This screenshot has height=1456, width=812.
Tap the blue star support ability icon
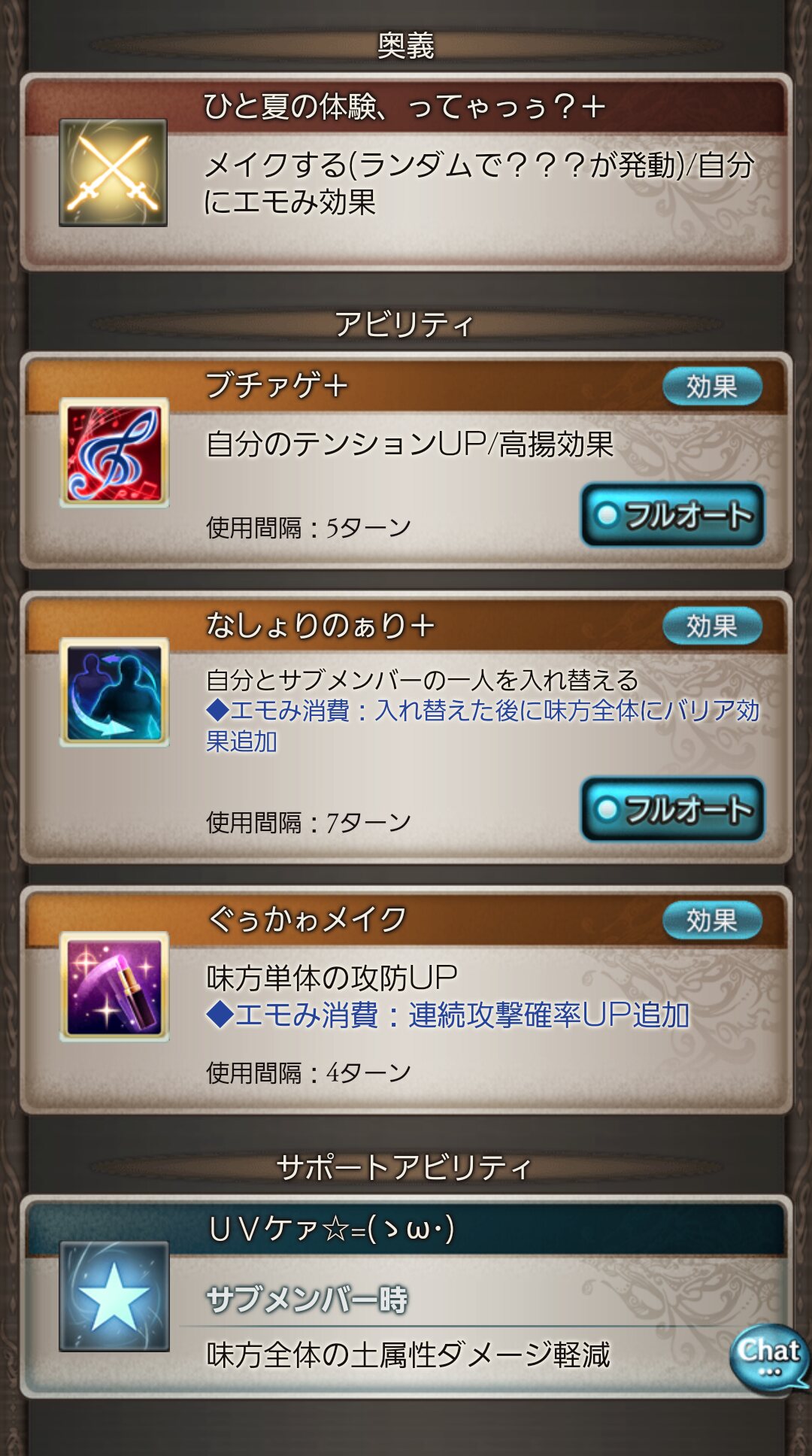point(114,1296)
